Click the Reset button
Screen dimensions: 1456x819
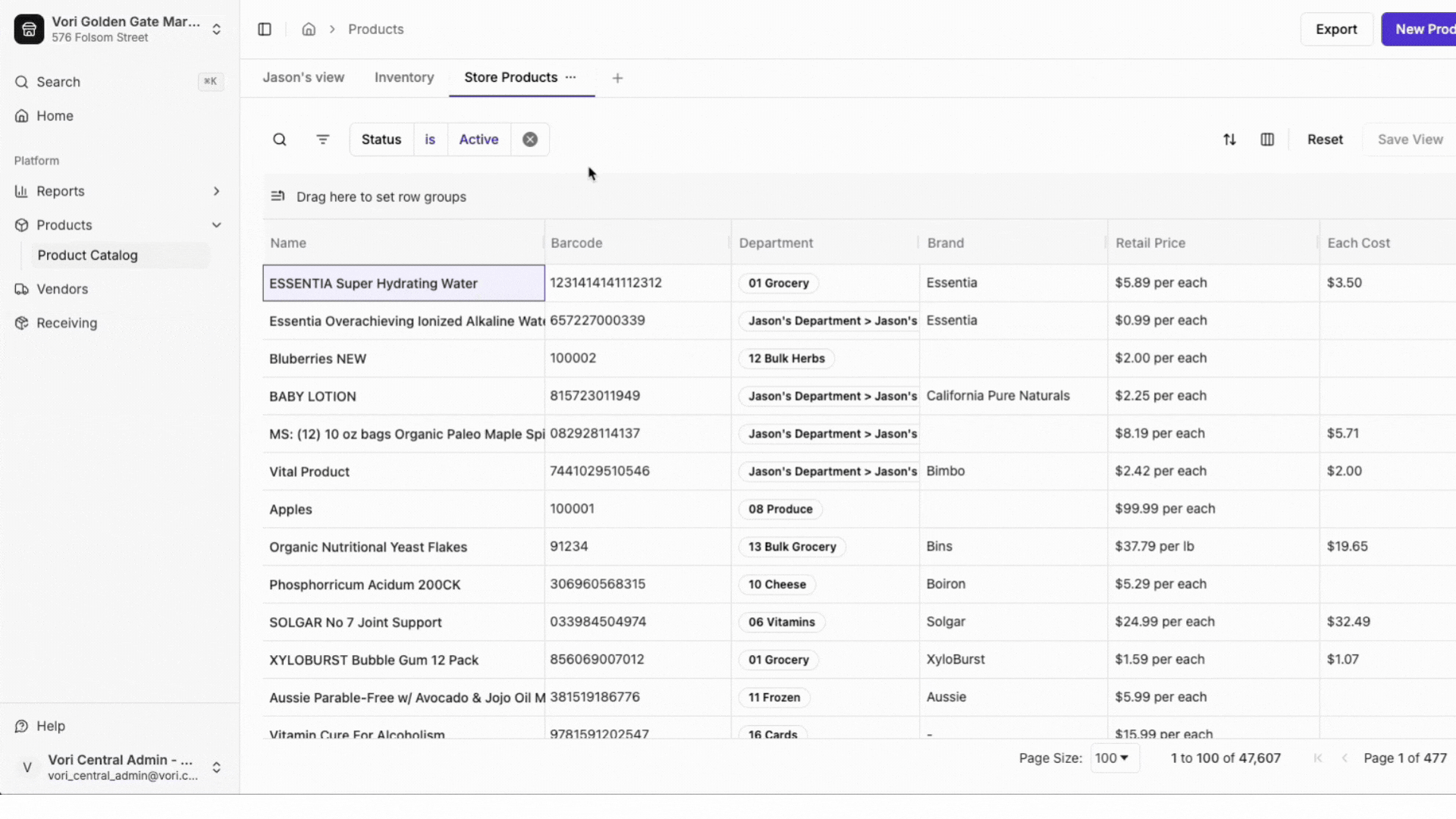pos(1325,140)
